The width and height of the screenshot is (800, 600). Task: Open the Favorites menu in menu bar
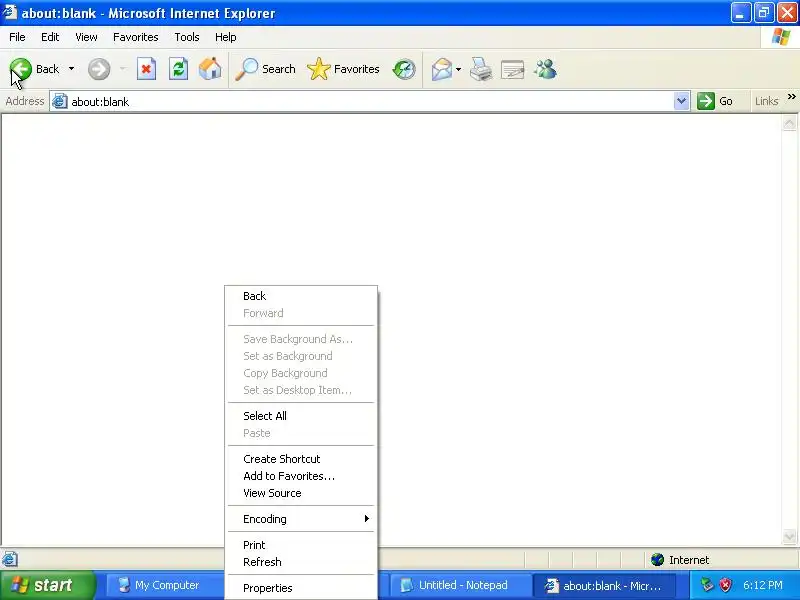pyautogui.click(x=136, y=37)
